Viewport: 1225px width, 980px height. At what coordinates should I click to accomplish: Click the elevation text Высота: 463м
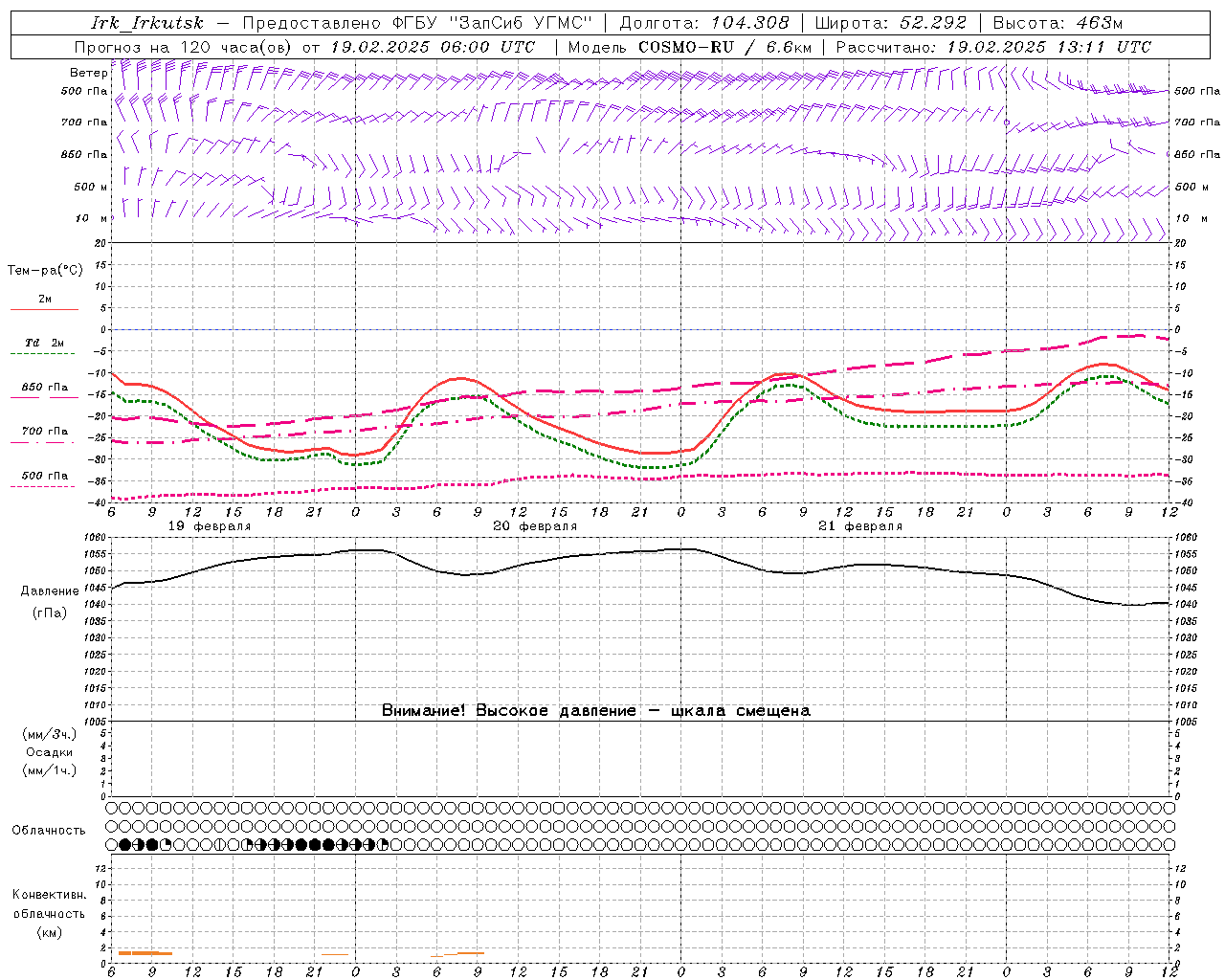[1058, 23]
